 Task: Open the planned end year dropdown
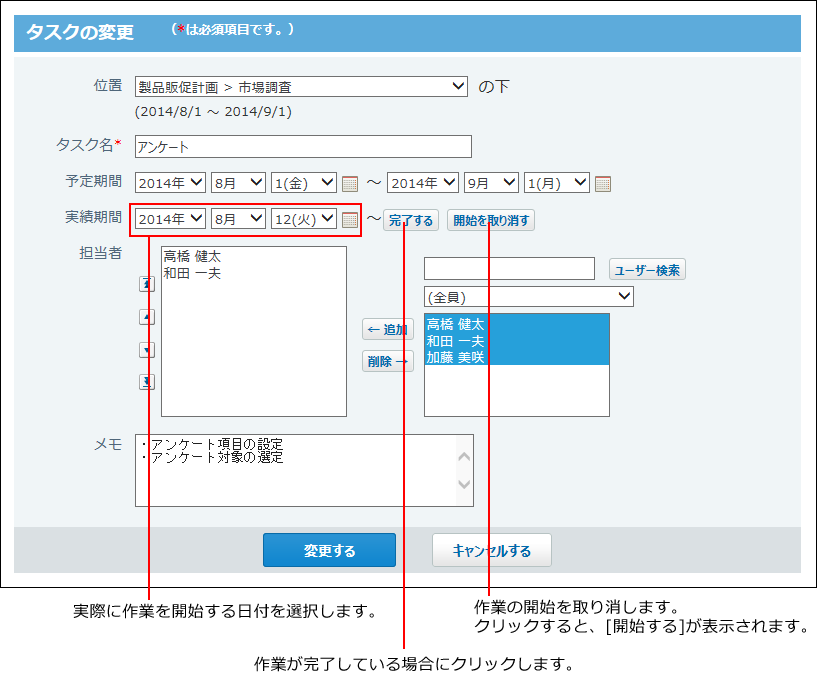pyautogui.click(x=423, y=183)
